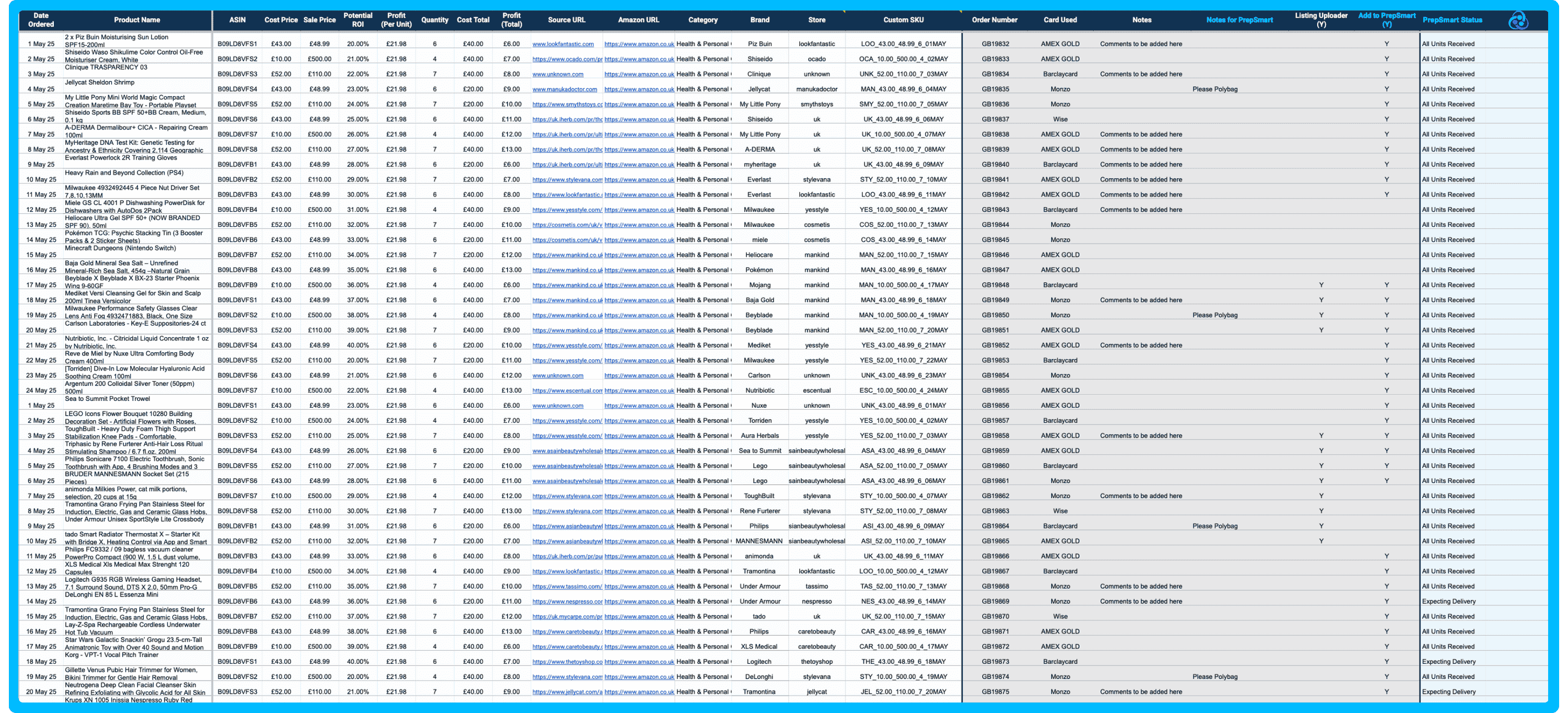Click Wise card cell in GB19870 row
This screenshot has width=1568, height=713.
1060,617
